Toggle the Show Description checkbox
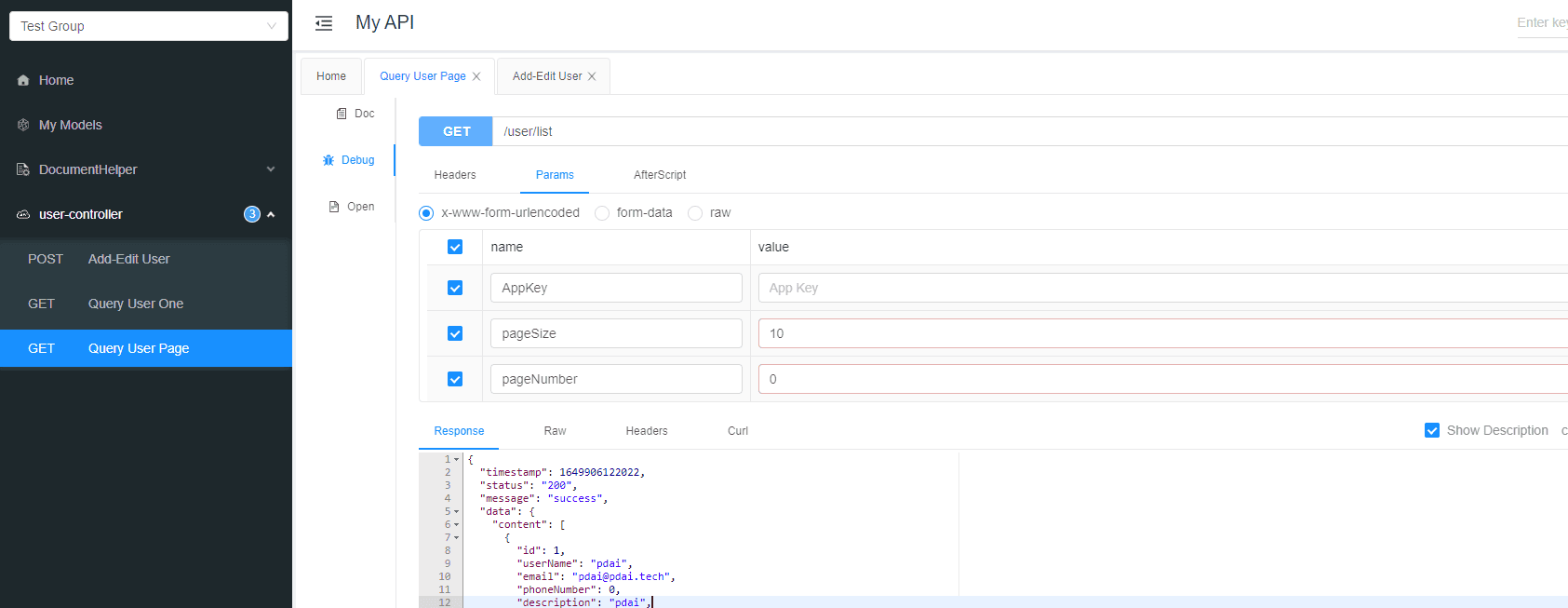Viewport: 1568px width, 608px height. click(x=1432, y=430)
